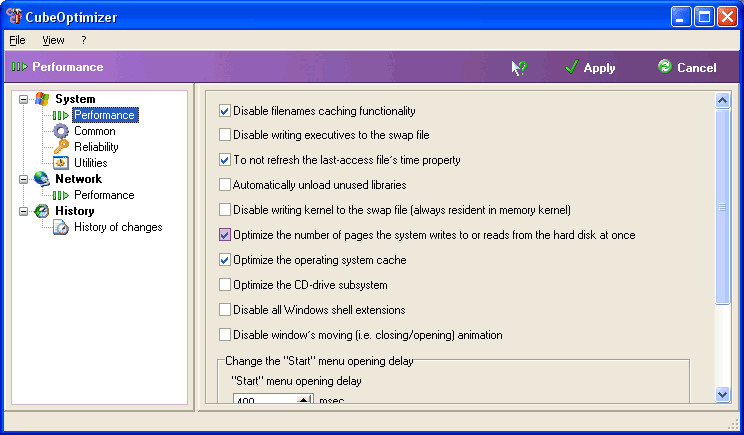
Task: Click the CubeOptimizer title bar app icon
Action: click(14, 16)
